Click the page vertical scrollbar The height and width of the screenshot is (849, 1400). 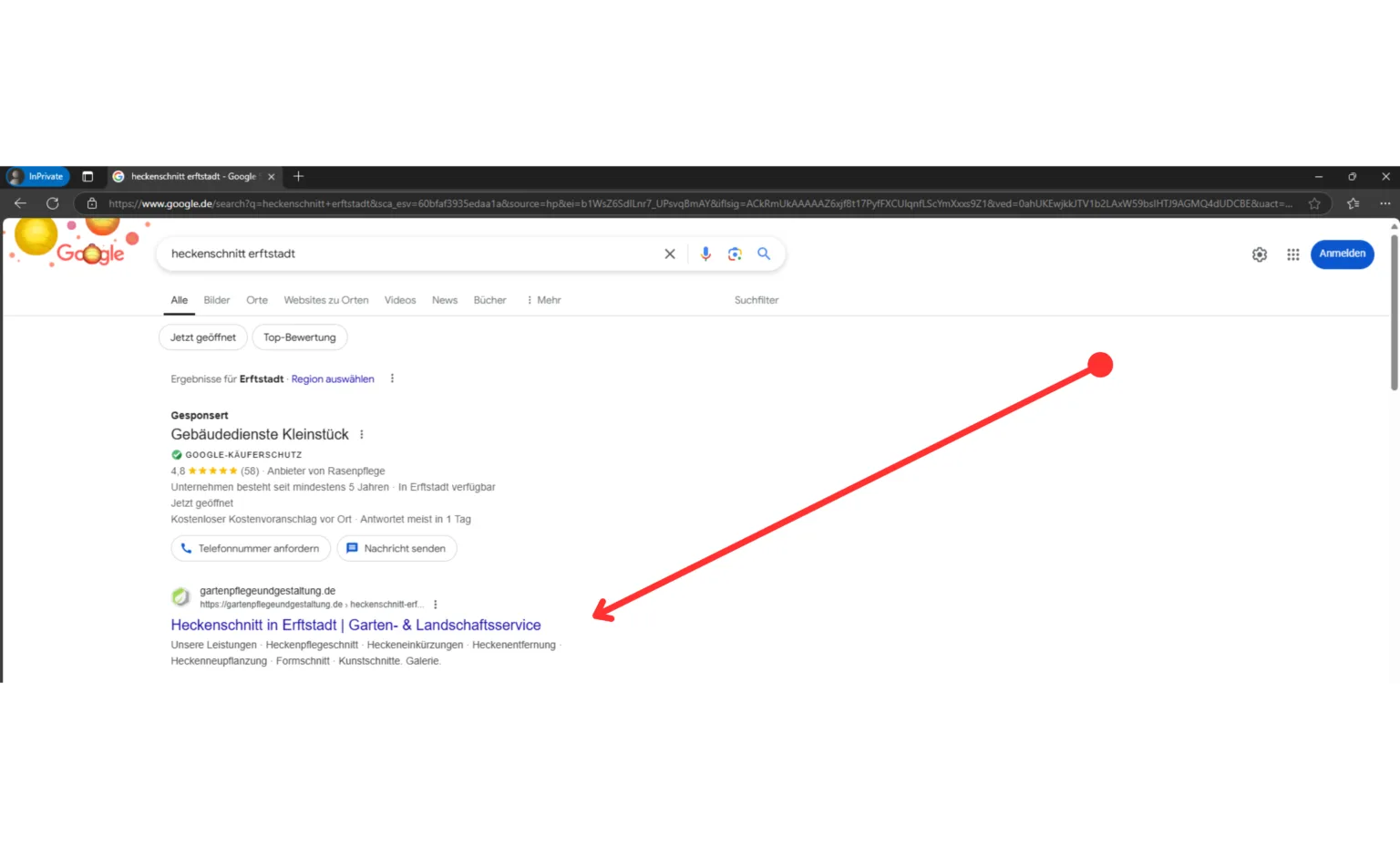(1394, 313)
